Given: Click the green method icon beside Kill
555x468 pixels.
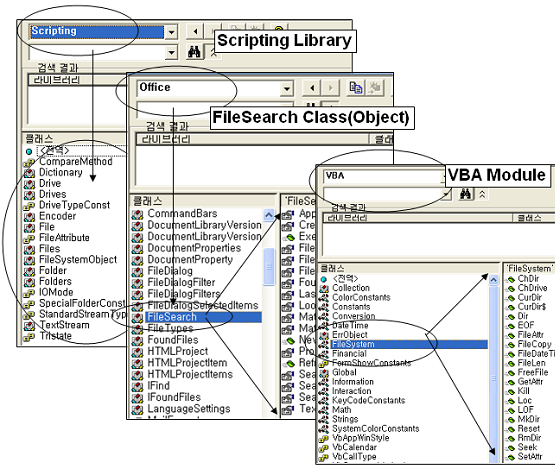Looking at the screenshot, I should pyautogui.click(x=511, y=392).
